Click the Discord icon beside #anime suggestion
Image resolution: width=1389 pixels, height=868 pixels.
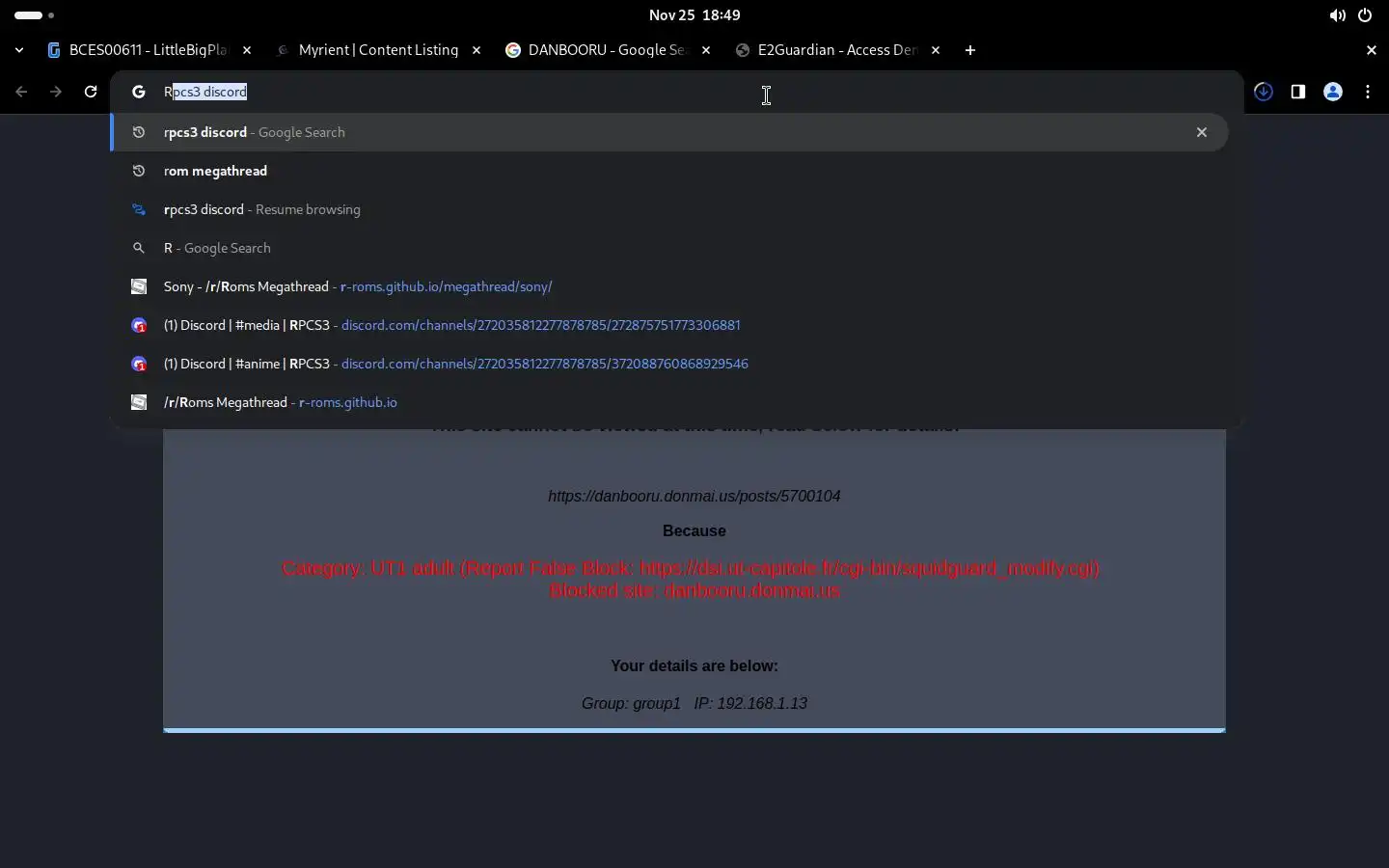tap(139, 364)
